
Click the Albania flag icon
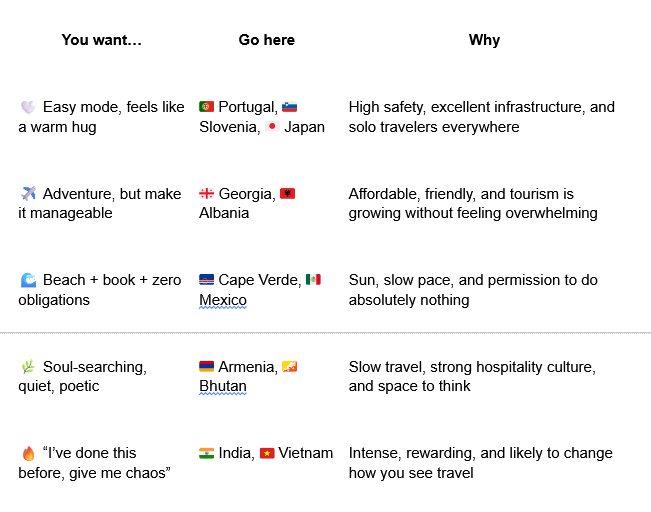(x=288, y=194)
